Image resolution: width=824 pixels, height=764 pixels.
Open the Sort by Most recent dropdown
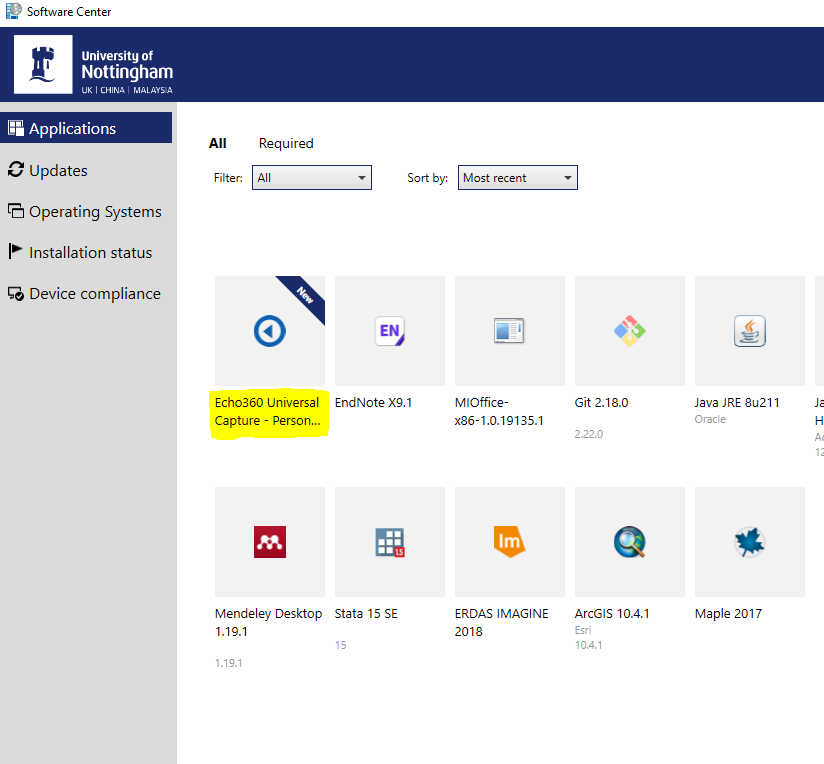(x=517, y=178)
